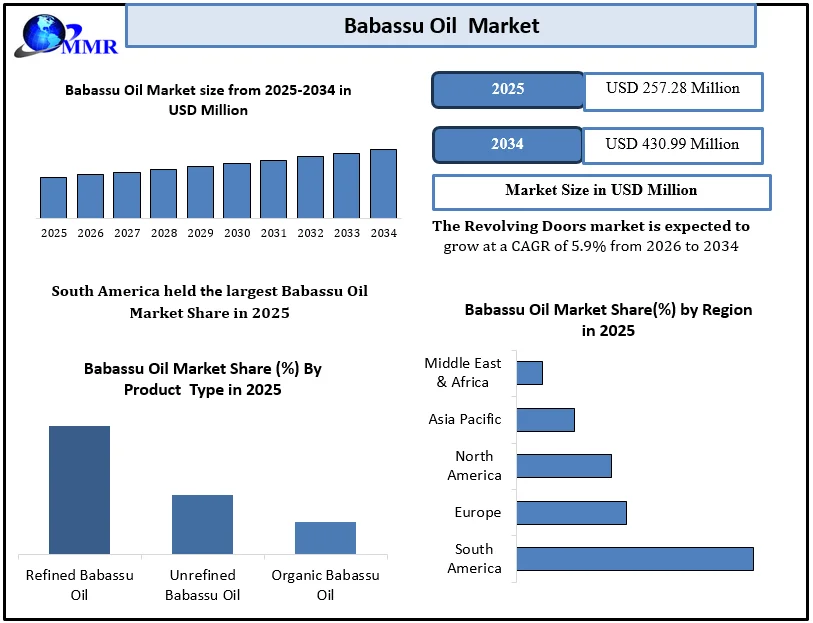Click the Unrefined Babassu Oil label
813x623 pixels.
coord(202,585)
